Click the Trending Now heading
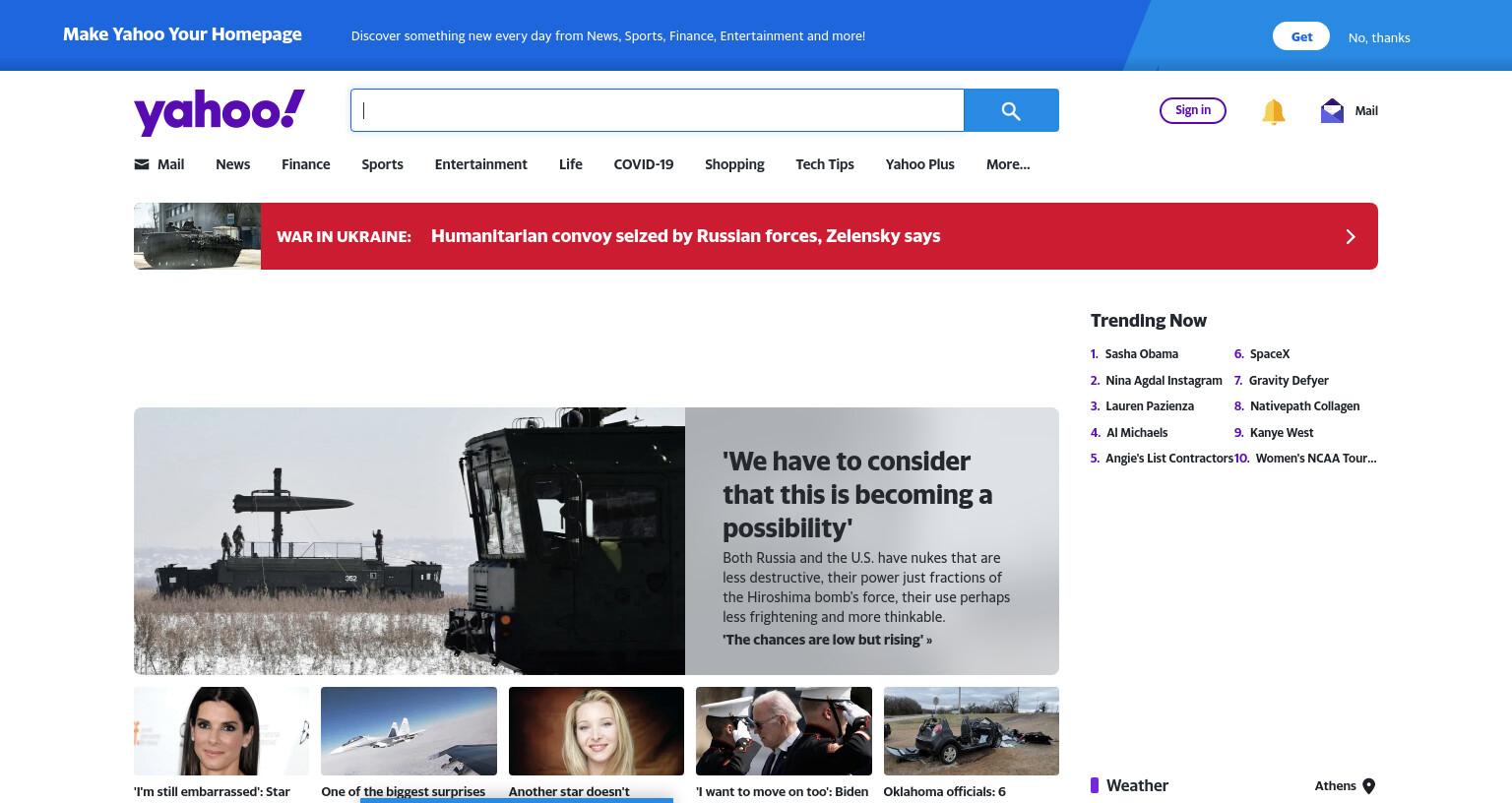This screenshot has width=1512, height=803. click(1148, 321)
